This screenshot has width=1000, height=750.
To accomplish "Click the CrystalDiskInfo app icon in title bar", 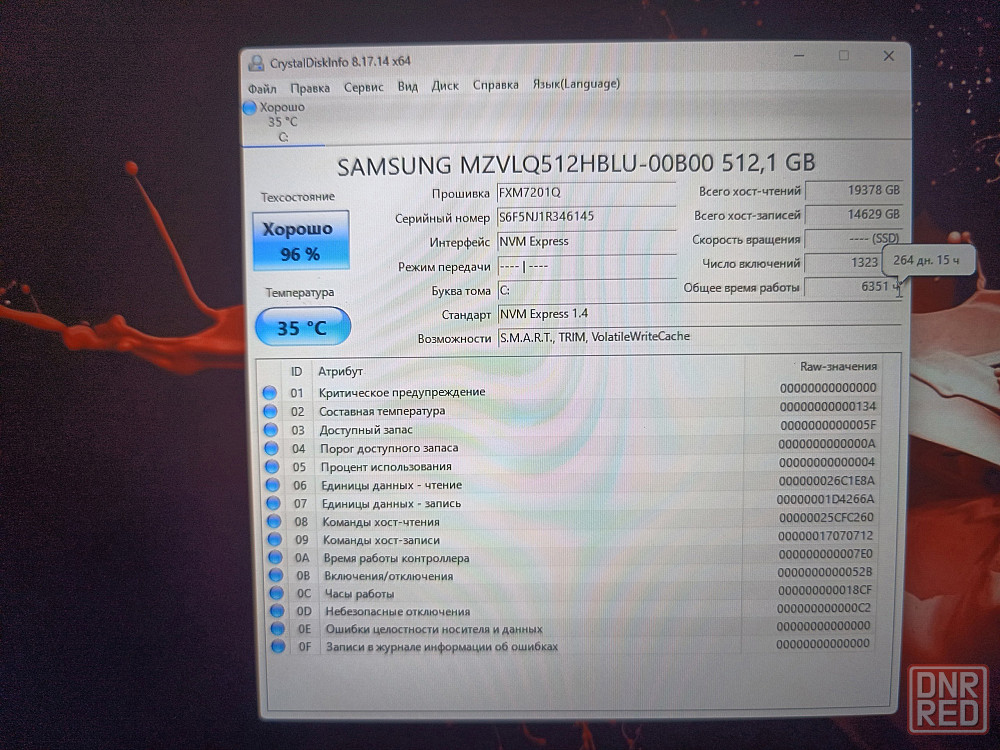I will [x=256, y=62].
